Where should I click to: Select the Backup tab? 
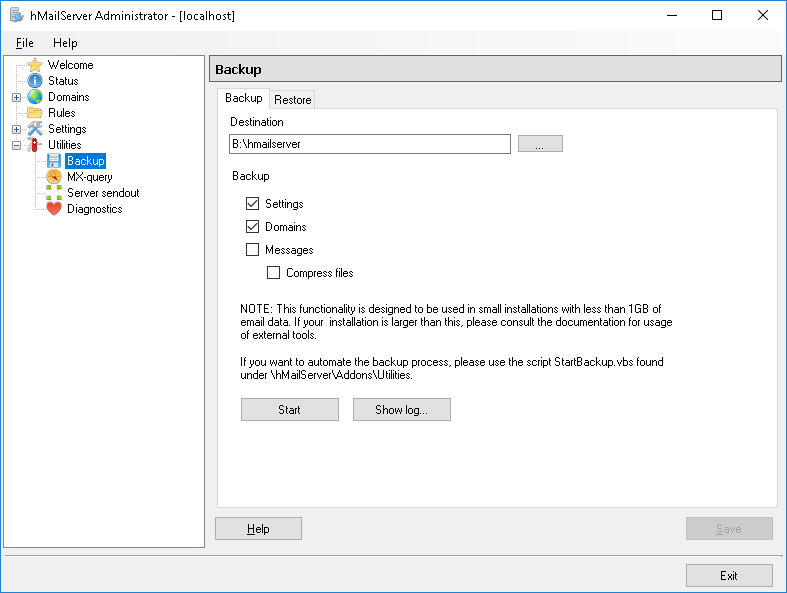[x=243, y=98]
